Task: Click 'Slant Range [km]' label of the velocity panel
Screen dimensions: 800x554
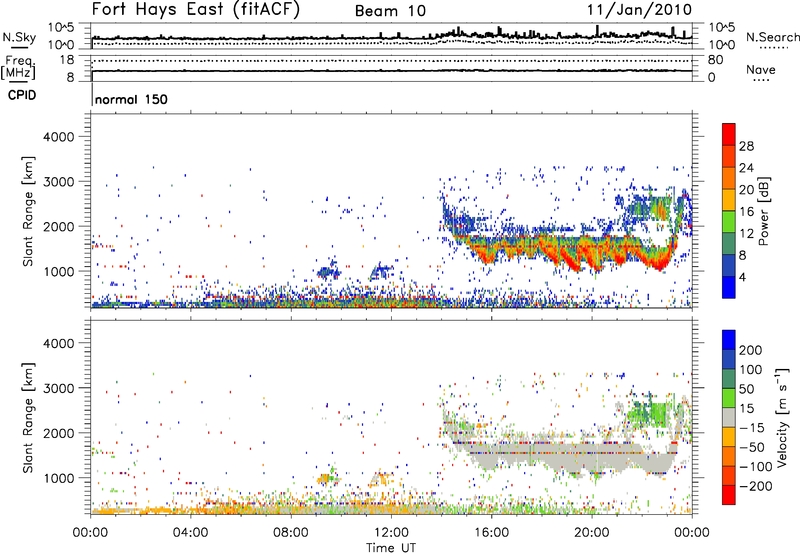Action: pyautogui.click(x=28, y=417)
